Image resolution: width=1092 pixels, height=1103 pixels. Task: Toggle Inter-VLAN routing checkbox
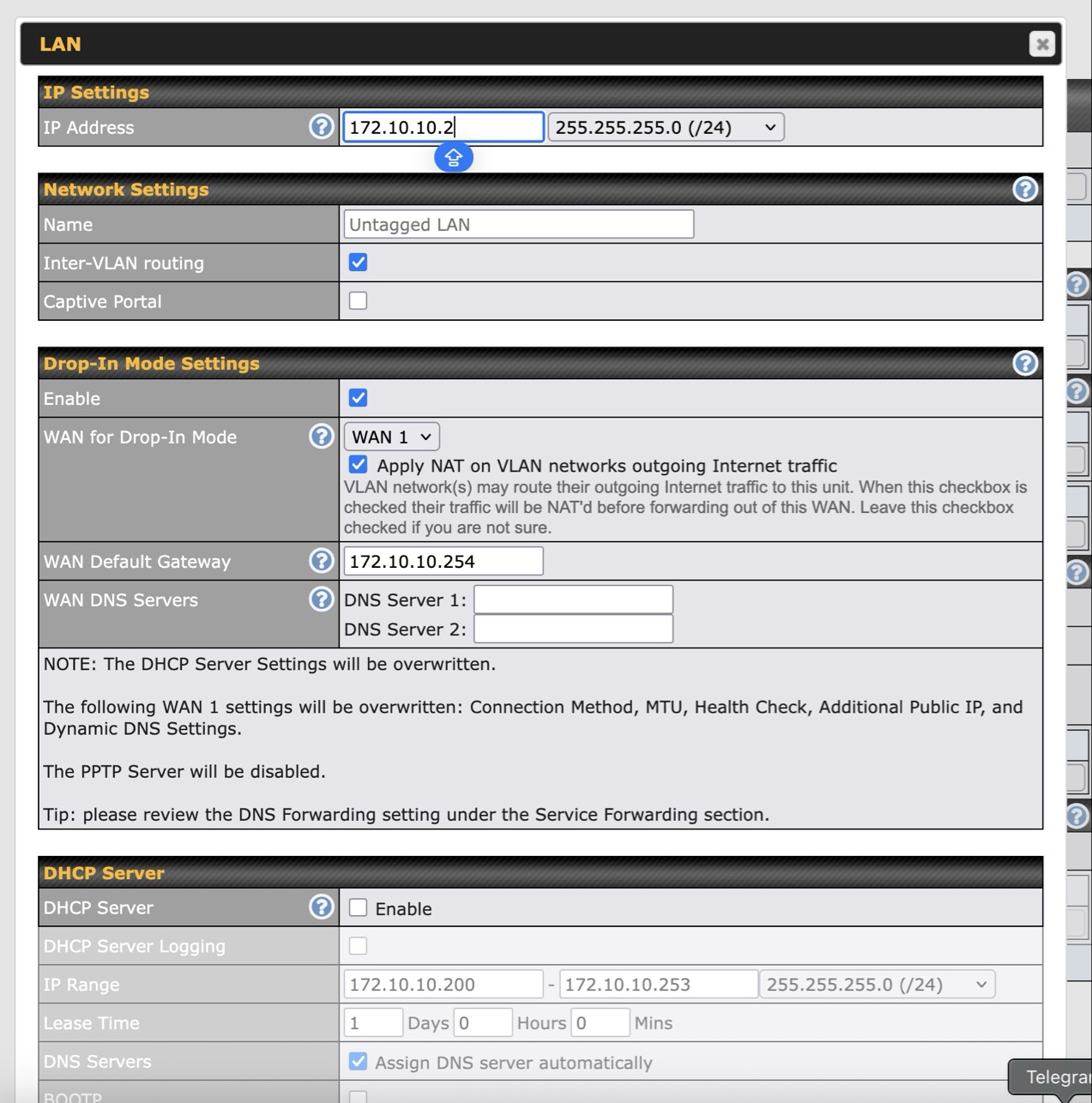point(358,262)
